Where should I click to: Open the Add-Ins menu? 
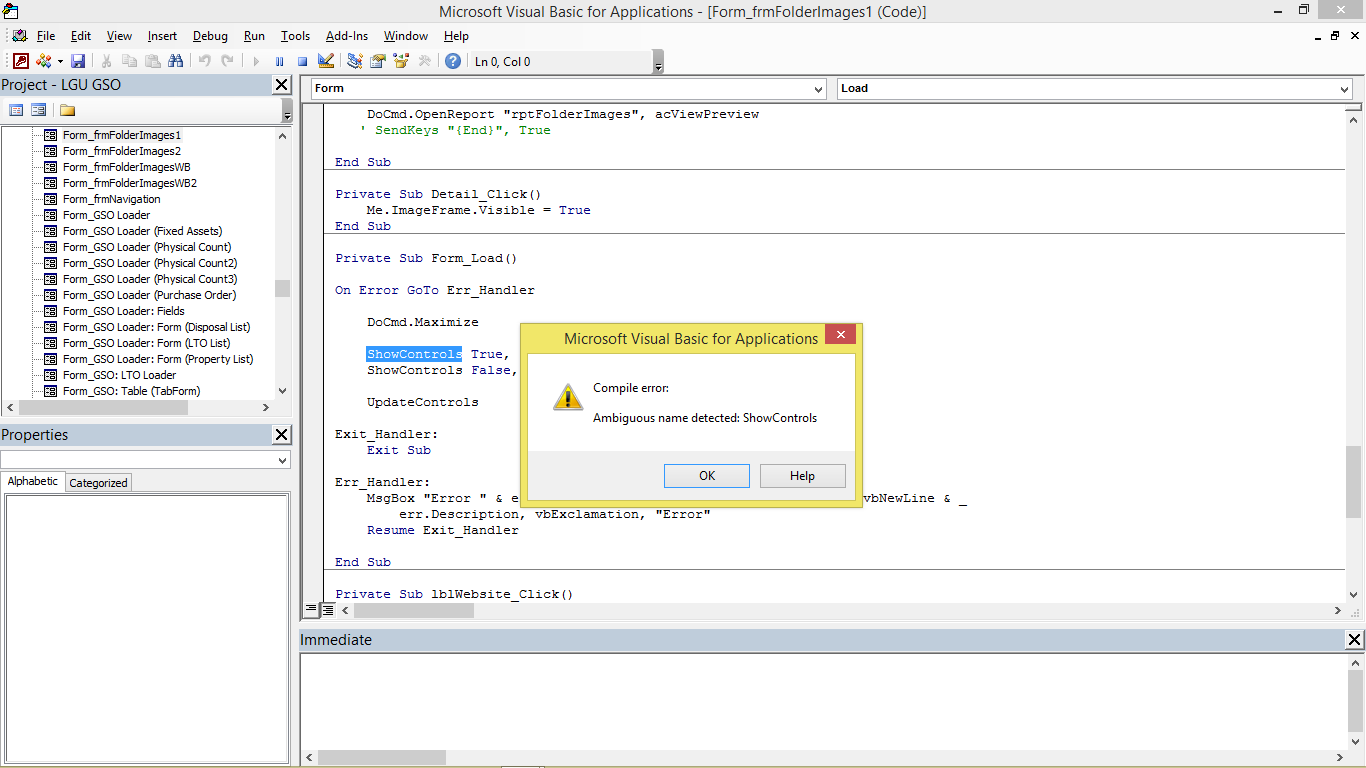tap(347, 36)
